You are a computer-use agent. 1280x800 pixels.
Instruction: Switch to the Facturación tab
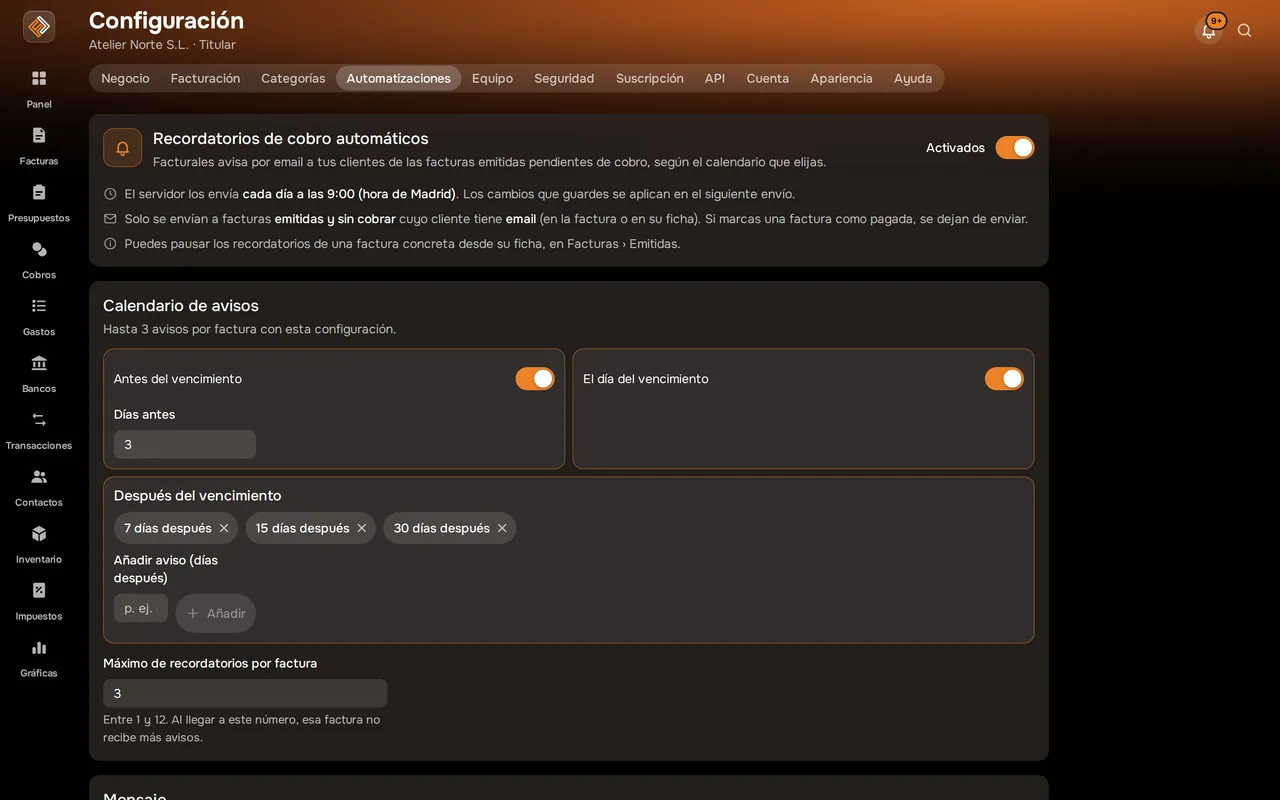205,78
